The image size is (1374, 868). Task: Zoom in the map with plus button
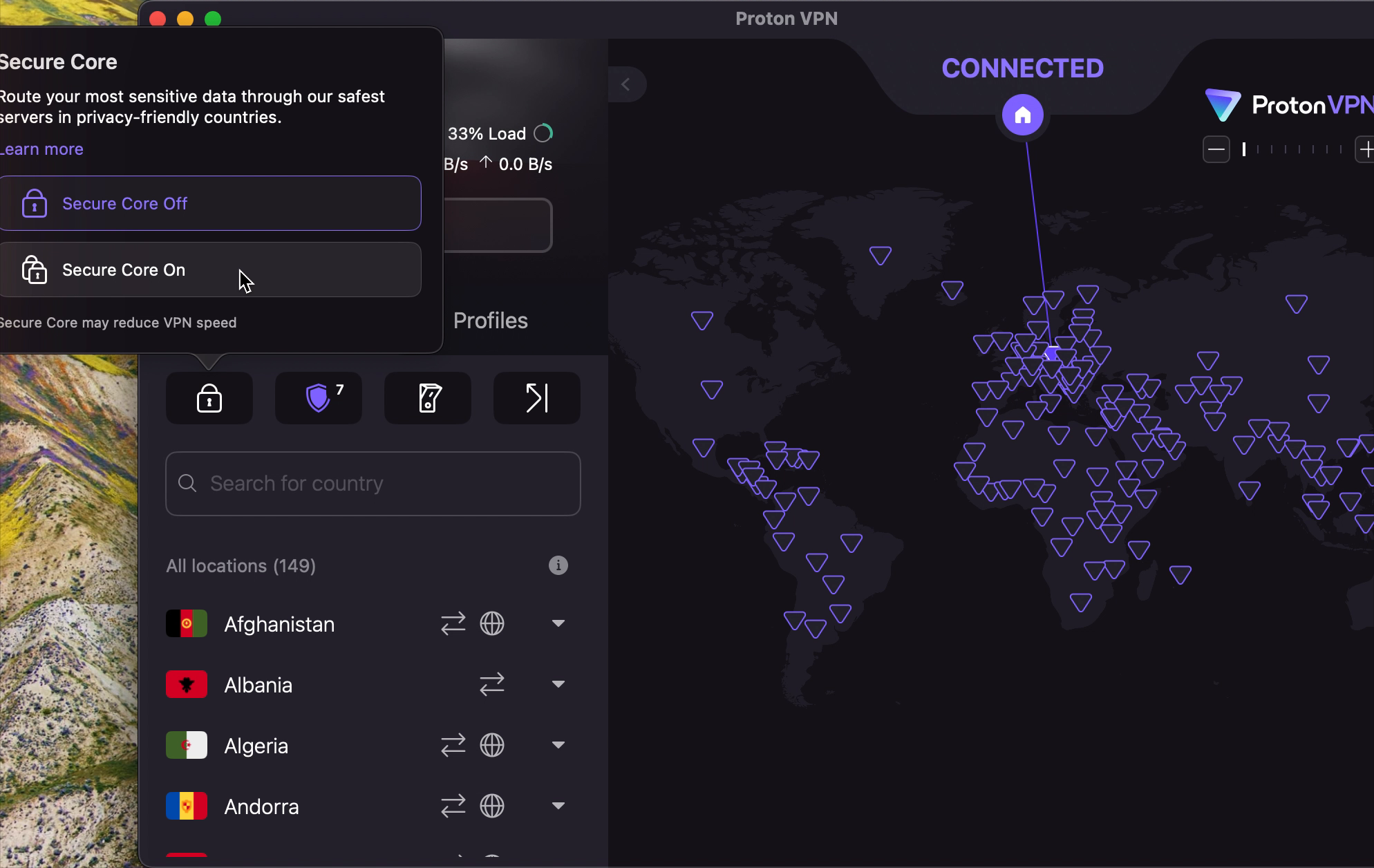(1366, 149)
